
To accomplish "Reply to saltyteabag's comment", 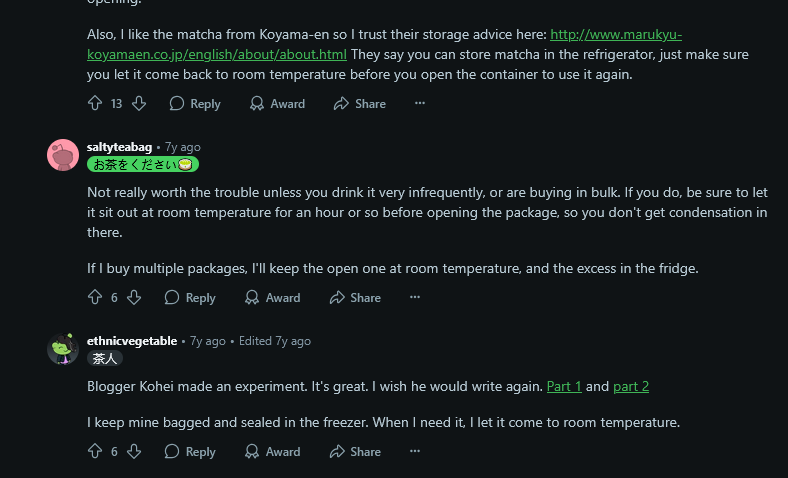I will 190,298.
